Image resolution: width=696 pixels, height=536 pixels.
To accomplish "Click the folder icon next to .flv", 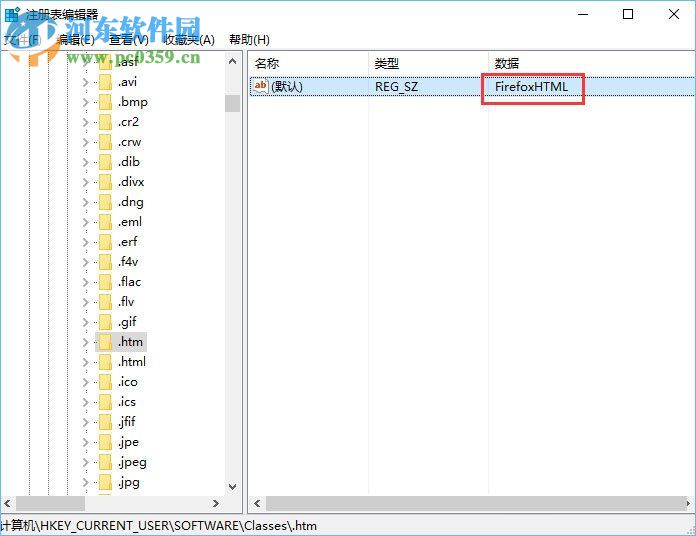I will coord(105,302).
